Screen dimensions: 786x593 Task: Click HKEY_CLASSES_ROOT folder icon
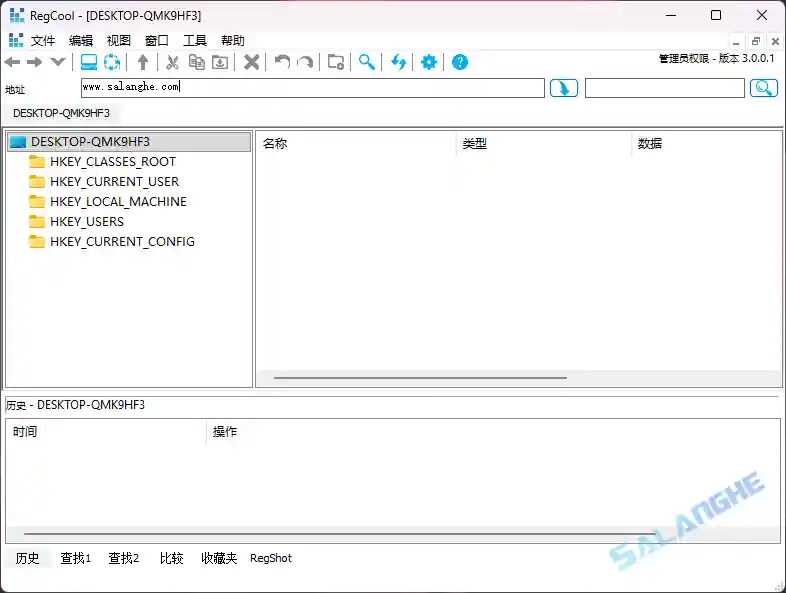tap(37, 161)
